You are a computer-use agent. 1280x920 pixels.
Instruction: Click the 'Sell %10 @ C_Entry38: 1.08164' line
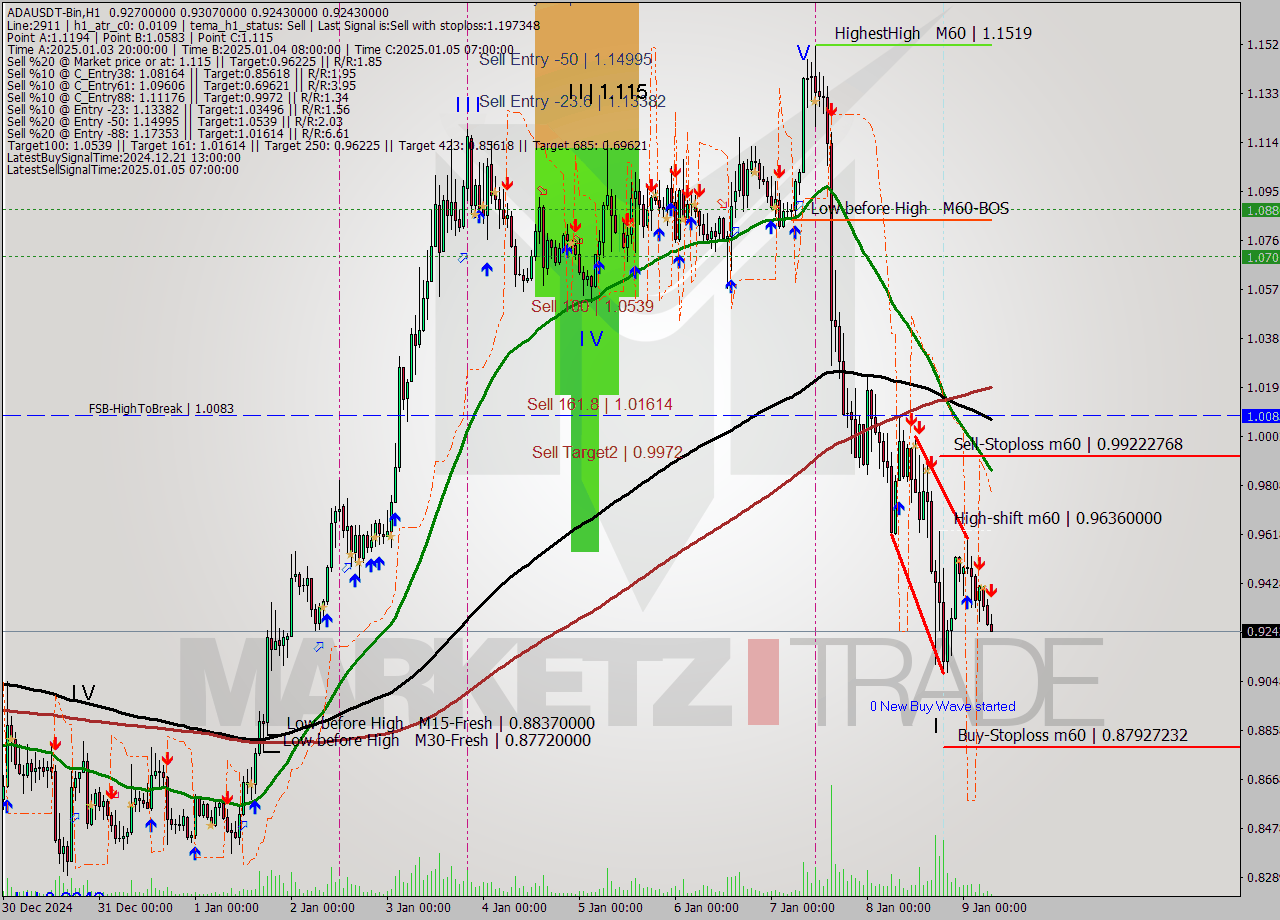[x=181, y=74]
